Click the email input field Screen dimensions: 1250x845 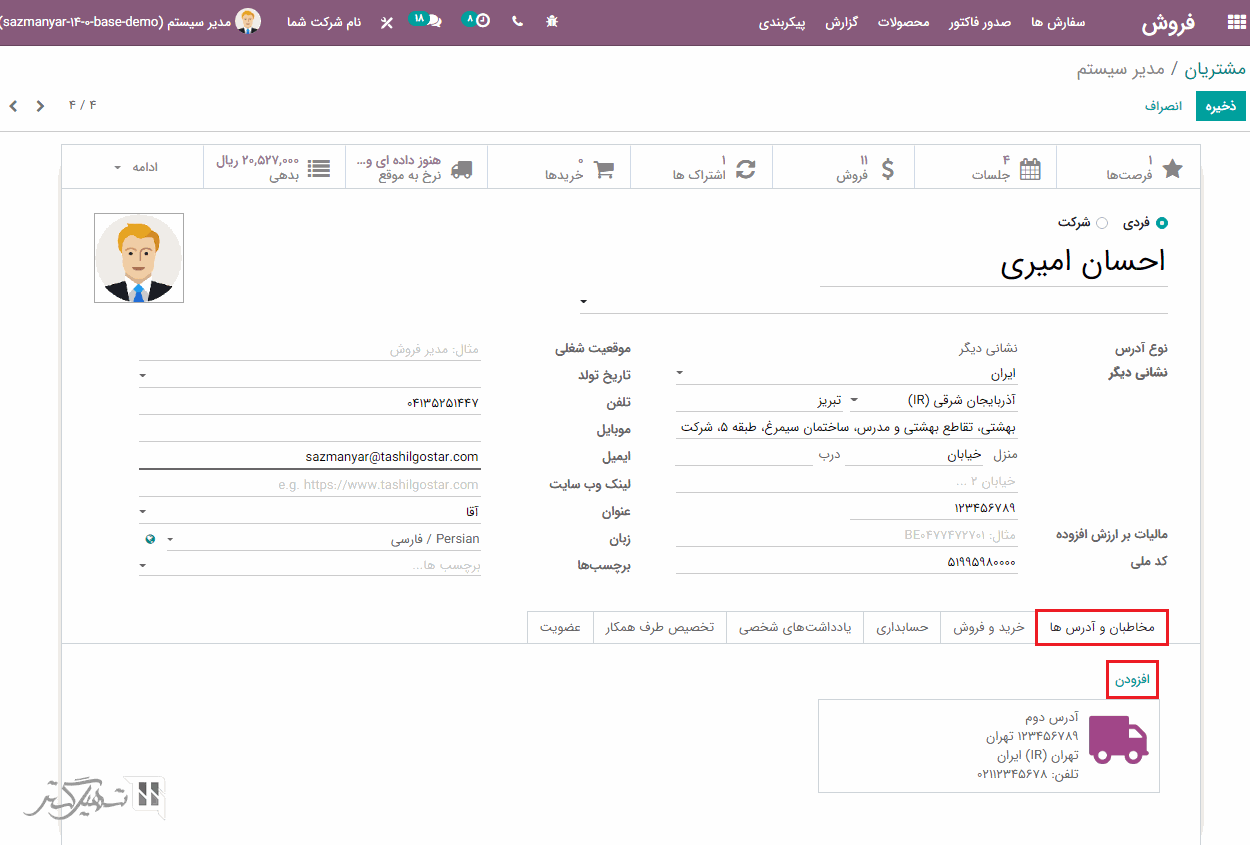(310, 457)
